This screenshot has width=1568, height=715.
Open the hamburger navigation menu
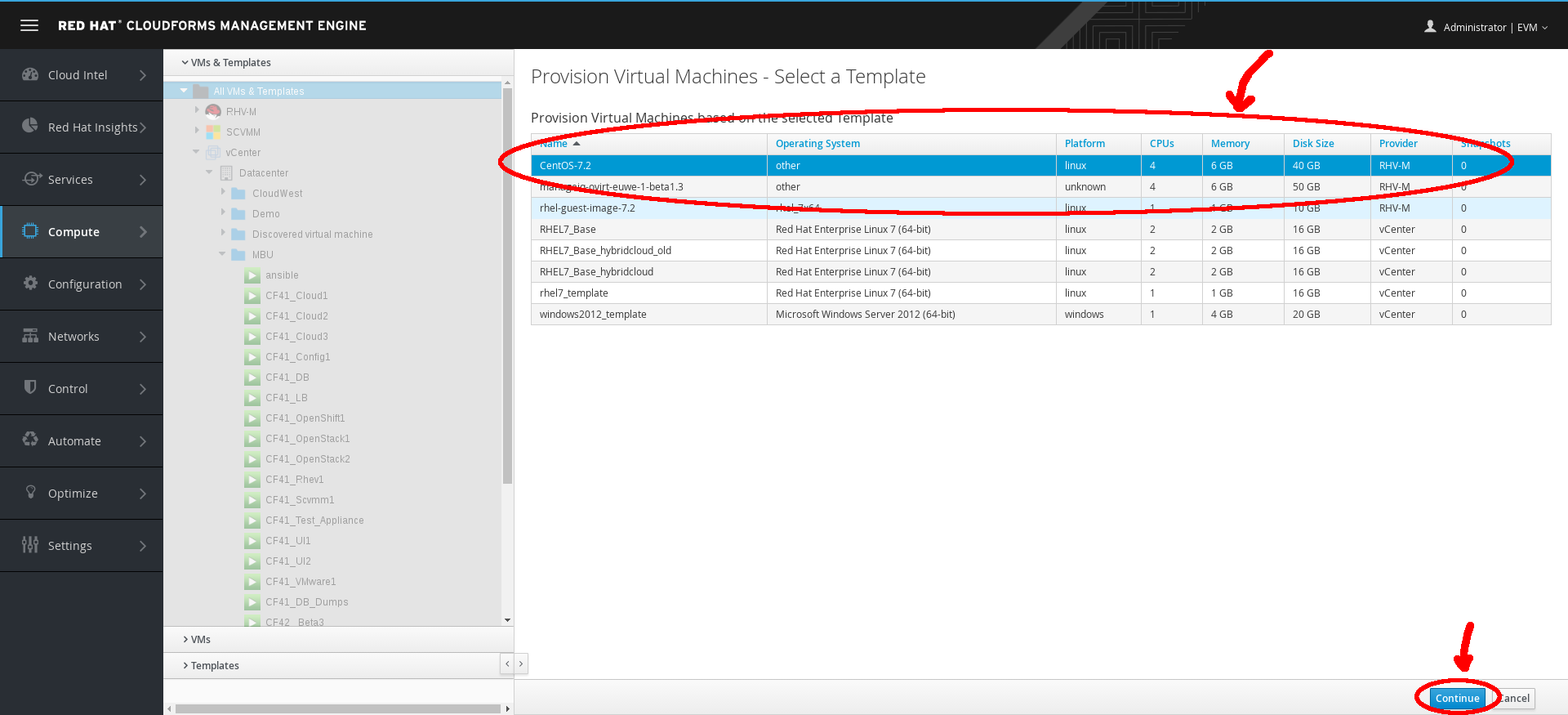coord(29,25)
